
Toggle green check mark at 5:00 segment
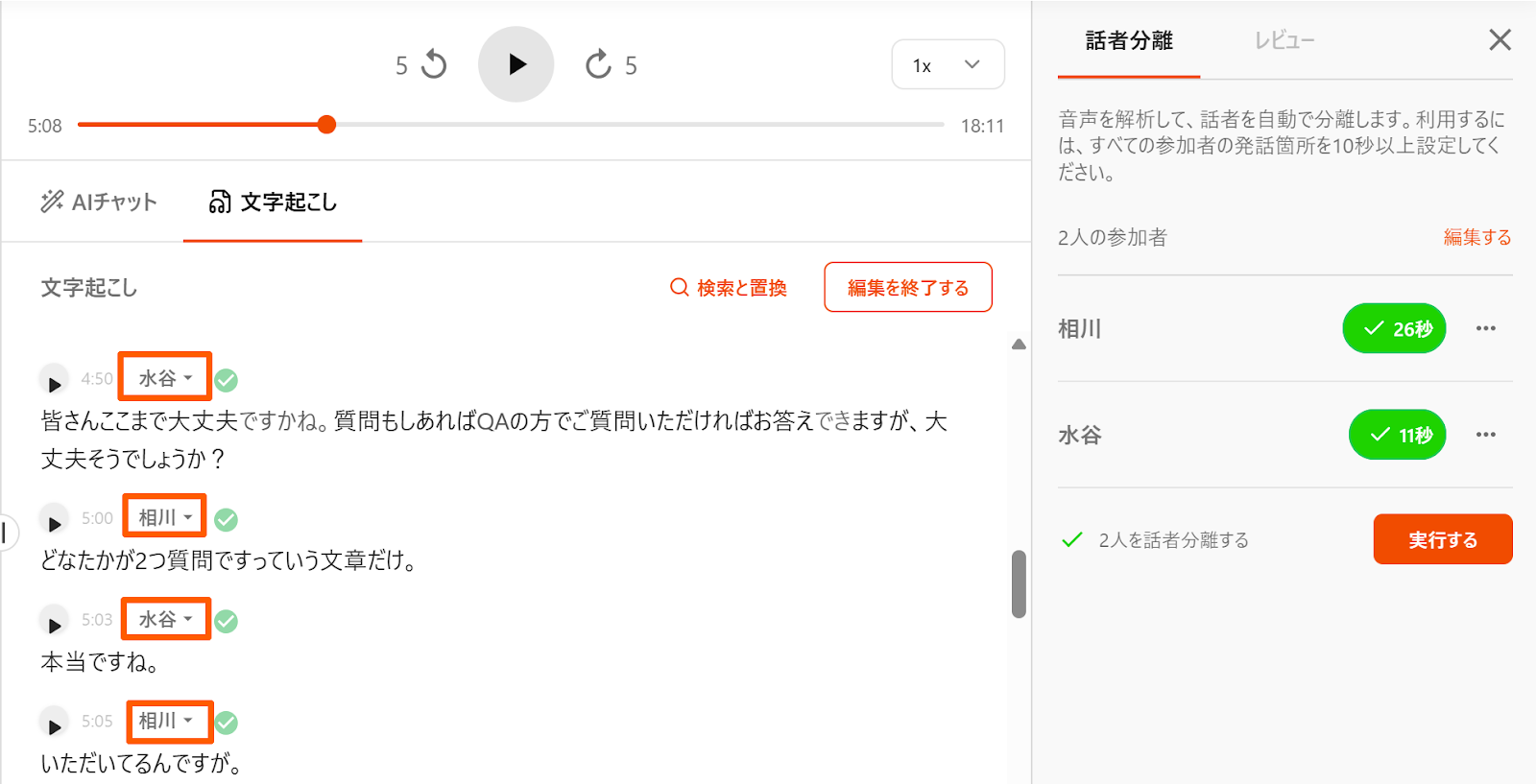[227, 520]
